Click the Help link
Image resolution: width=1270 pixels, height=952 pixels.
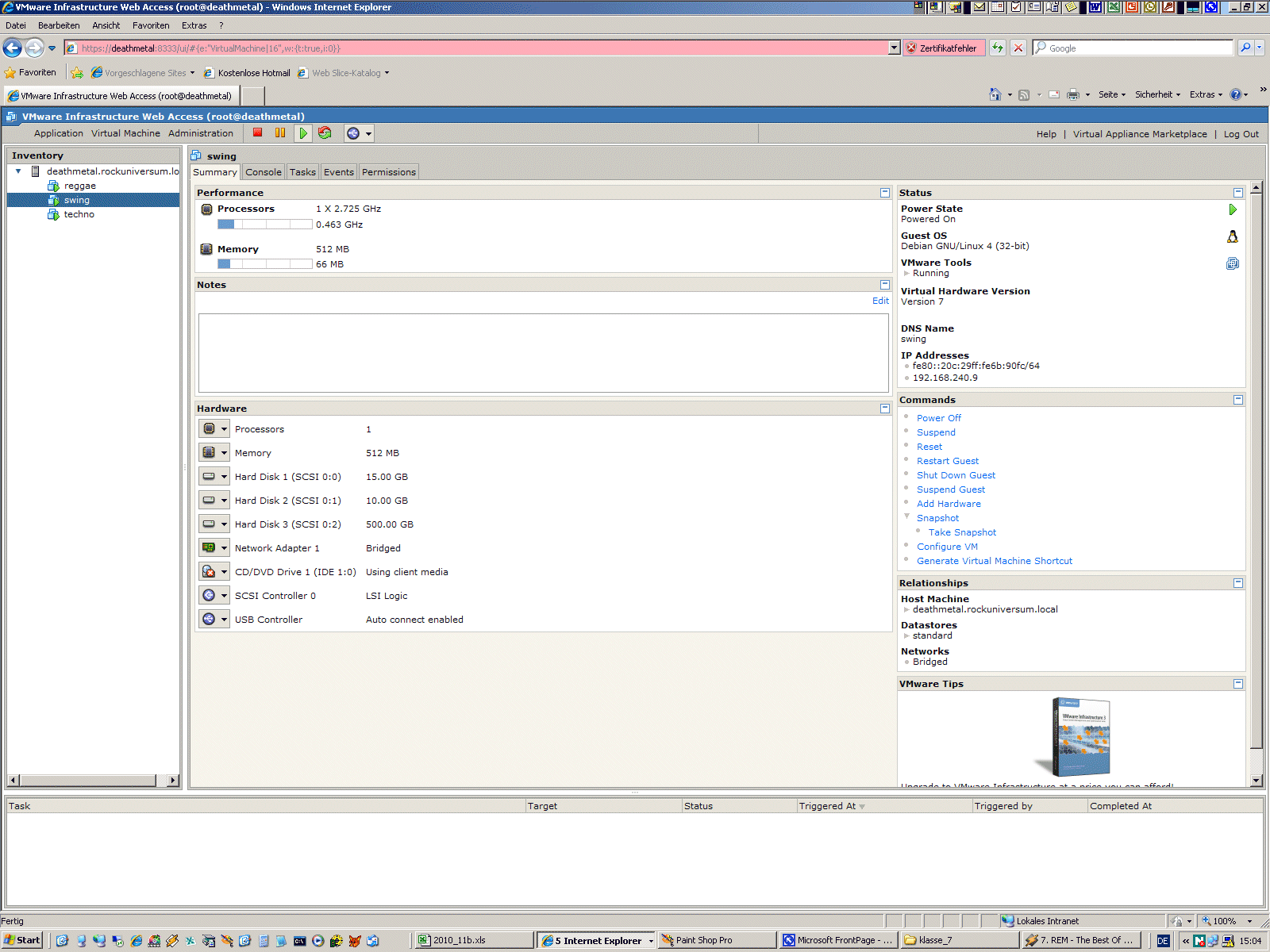[1046, 134]
